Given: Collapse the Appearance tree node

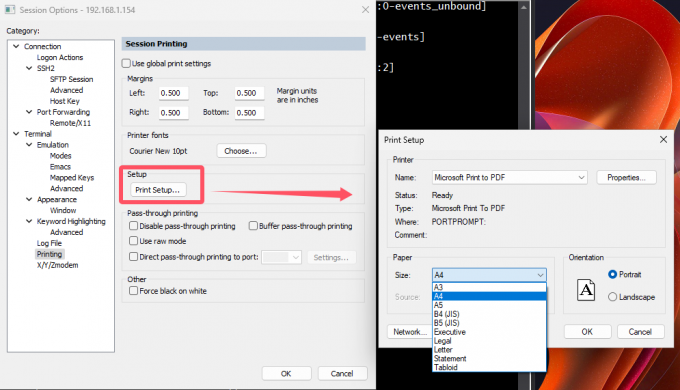Looking at the screenshot, I should coord(29,199).
